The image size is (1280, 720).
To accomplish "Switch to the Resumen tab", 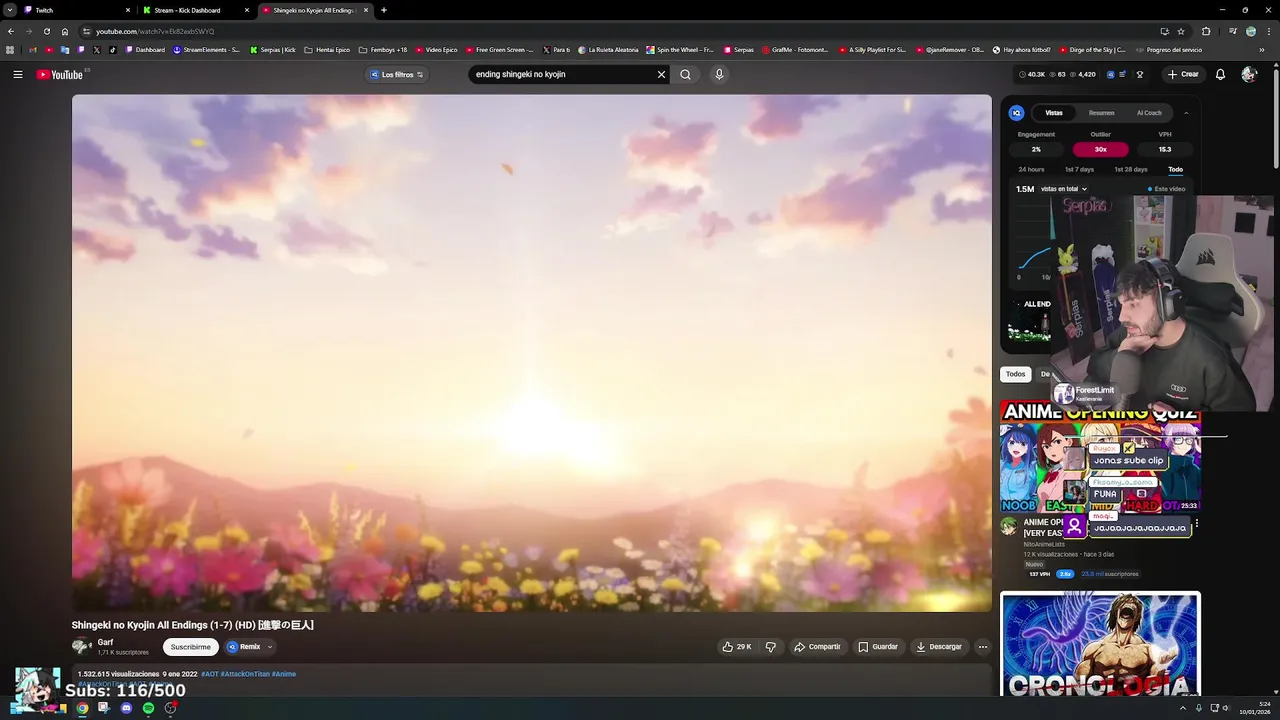I will [x=1101, y=113].
